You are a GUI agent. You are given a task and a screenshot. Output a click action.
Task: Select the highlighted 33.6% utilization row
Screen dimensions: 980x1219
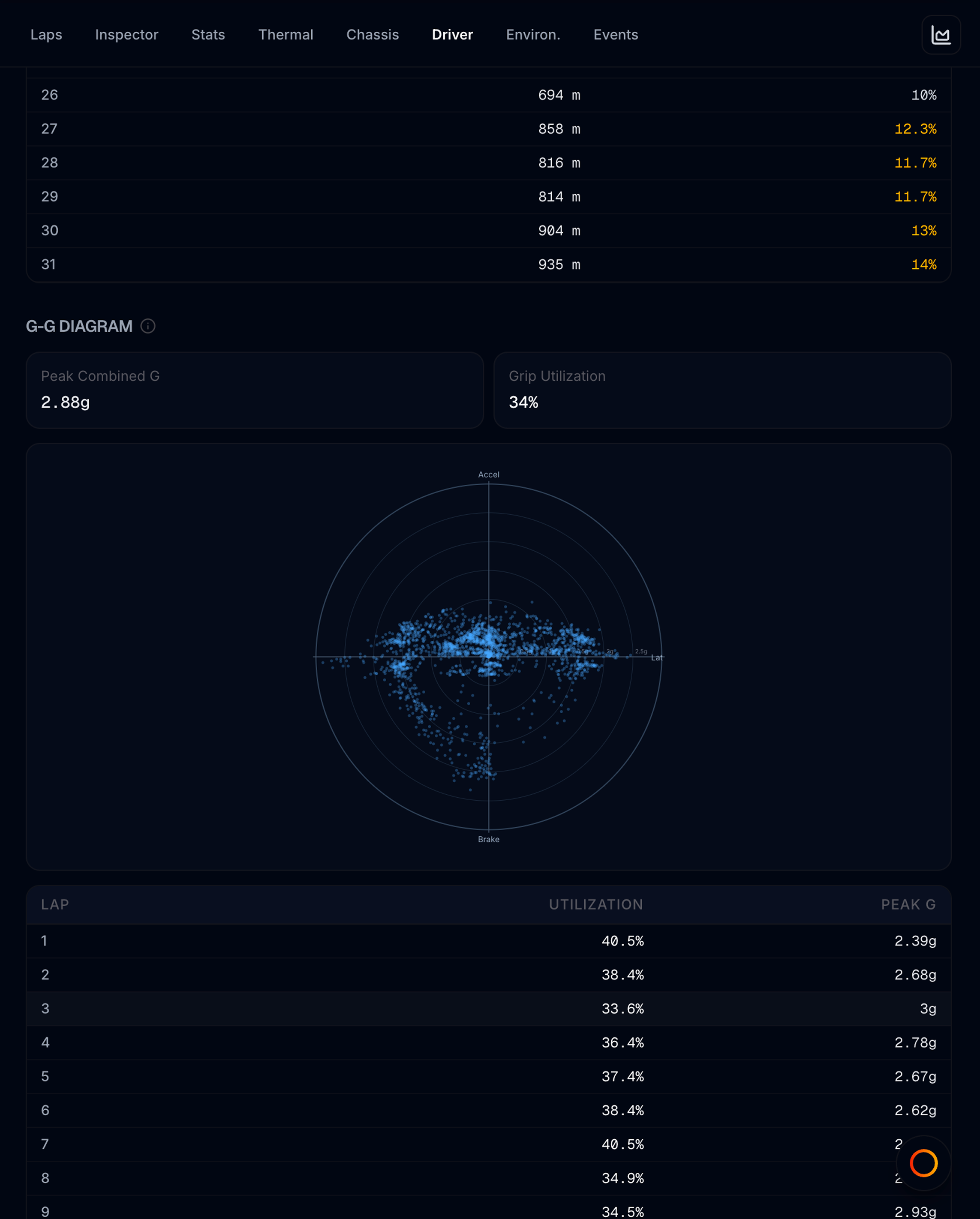coord(489,1009)
